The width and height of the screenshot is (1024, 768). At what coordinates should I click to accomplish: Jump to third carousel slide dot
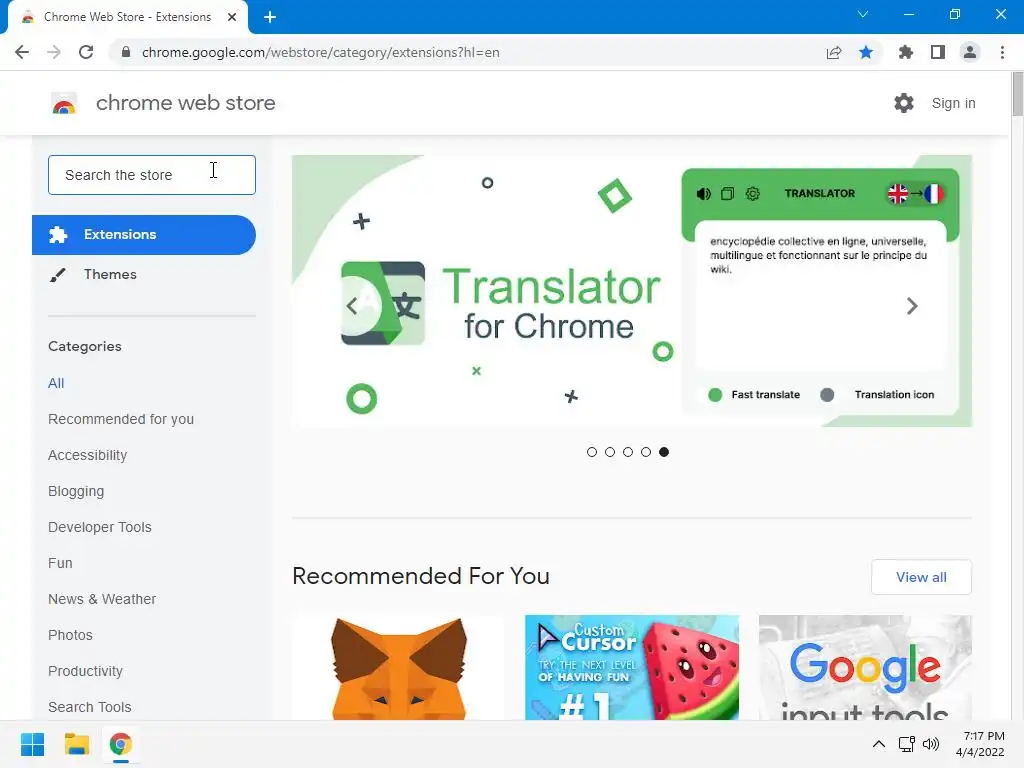click(628, 452)
